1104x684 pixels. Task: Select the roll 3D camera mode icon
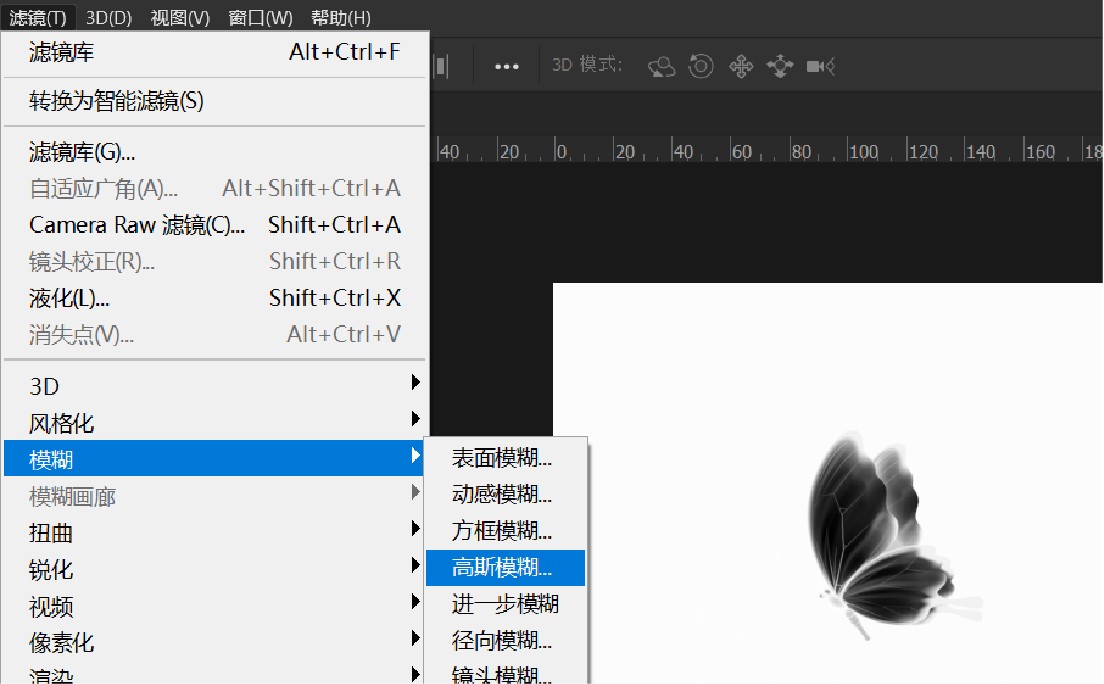pyautogui.click(x=701, y=66)
